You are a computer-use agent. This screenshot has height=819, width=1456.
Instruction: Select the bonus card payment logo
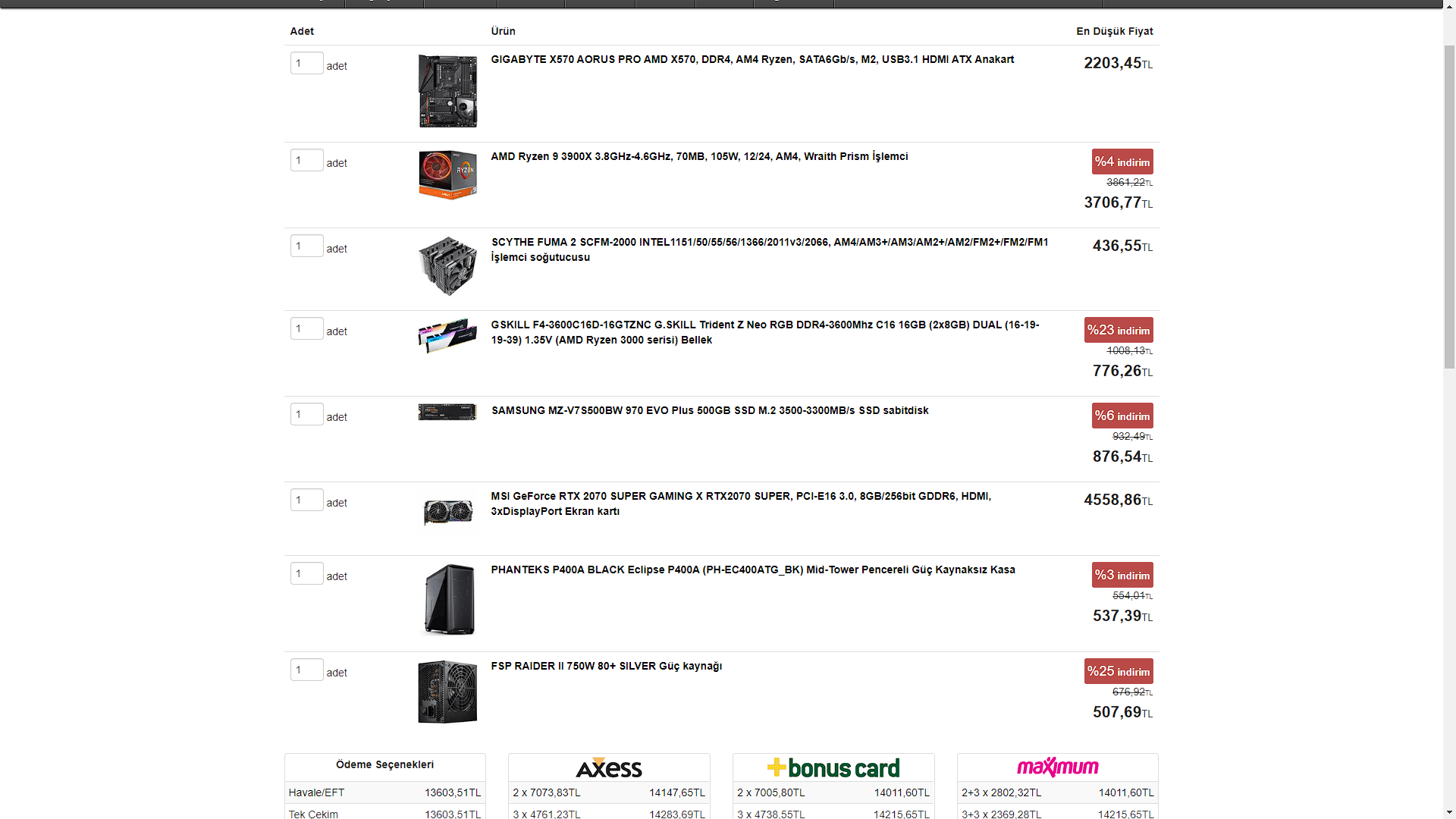[833, 767]
